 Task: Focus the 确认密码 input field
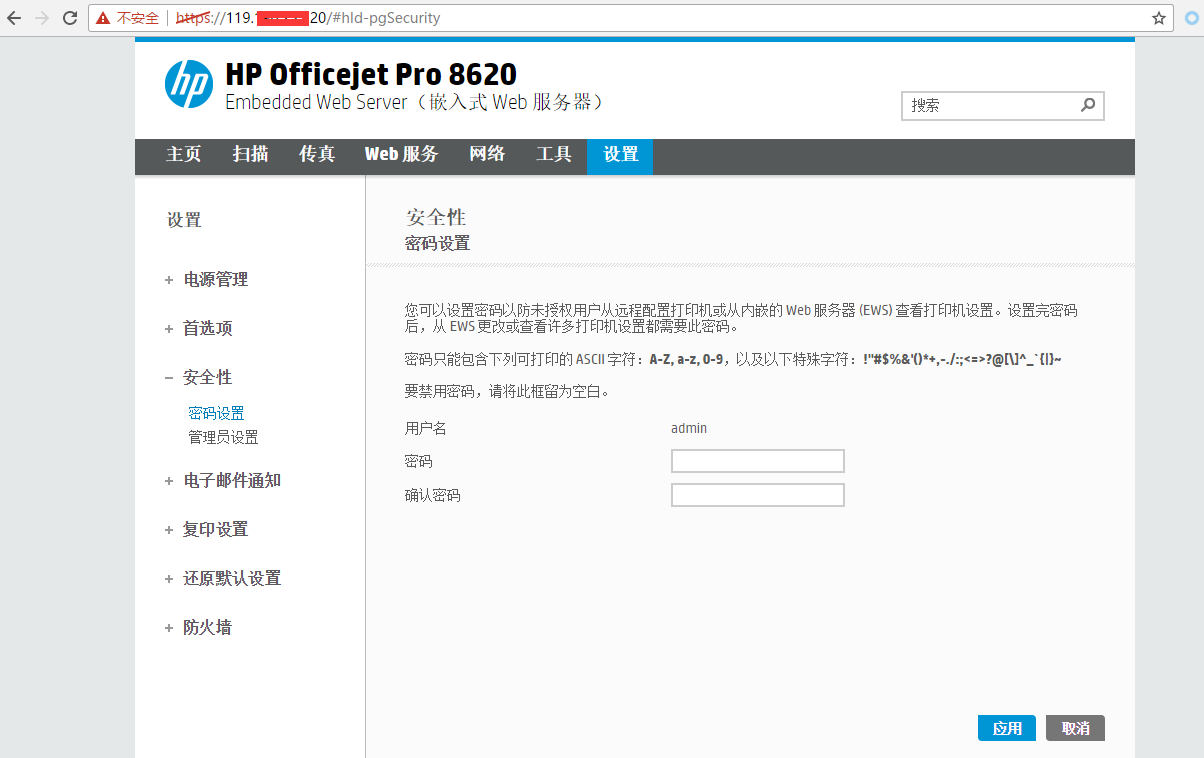[x=758, y=495]
